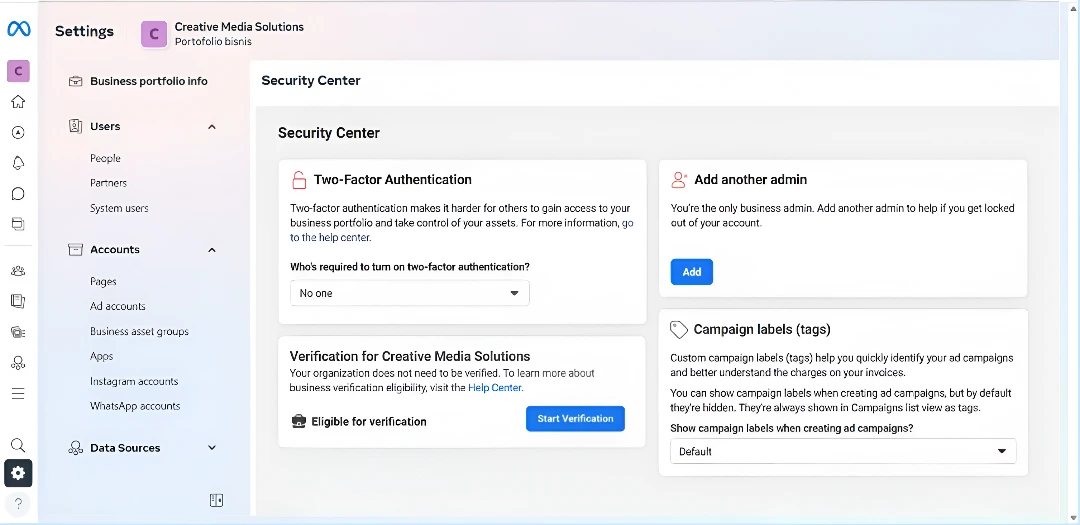Viewport: 1080px width, 525px height.
Task: Click the Portofolio bisnis subtitle
Action: coord(213,42)
